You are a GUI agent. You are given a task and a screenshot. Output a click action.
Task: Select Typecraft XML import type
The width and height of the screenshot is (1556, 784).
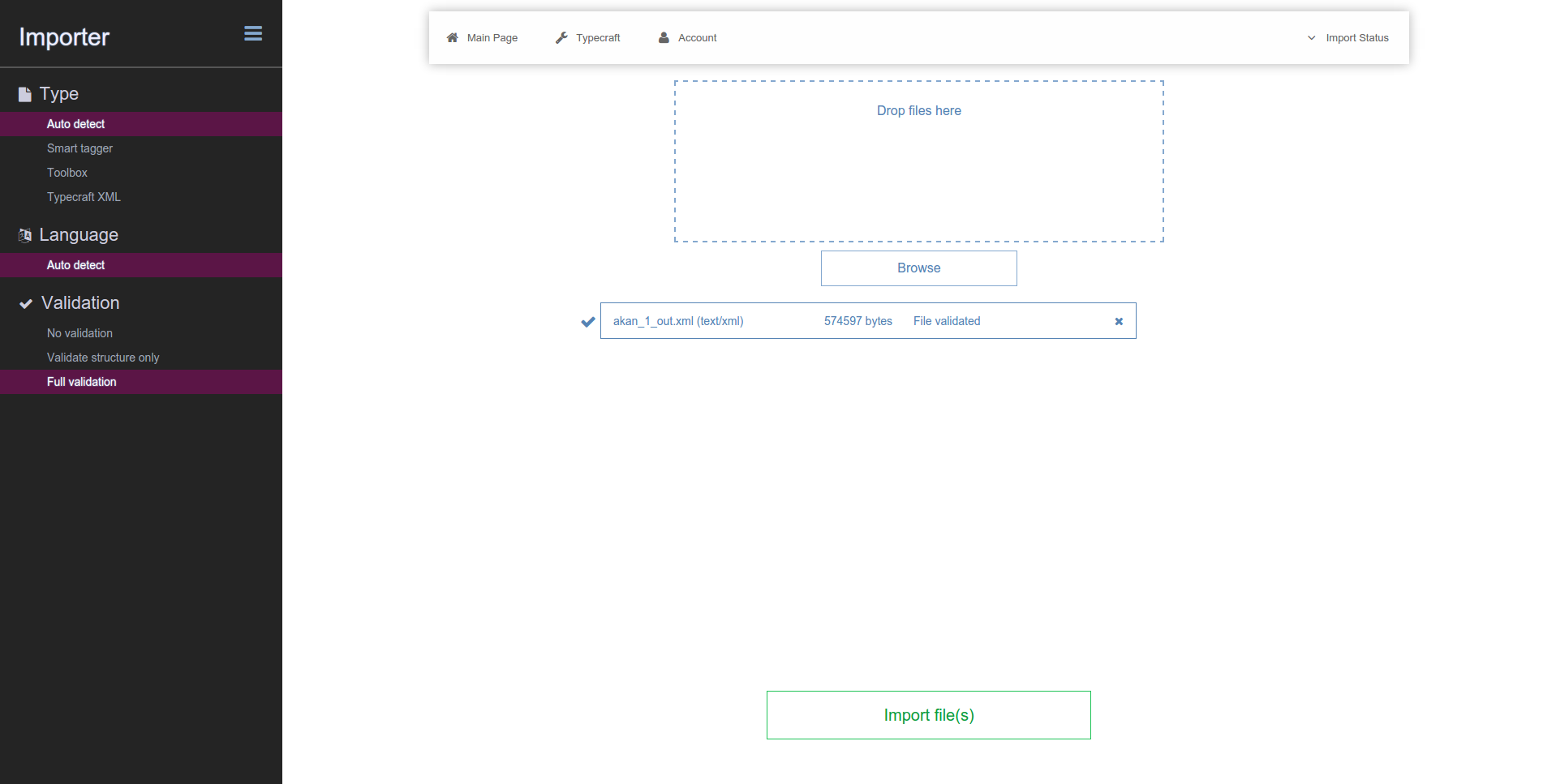(x=141, y=197)
